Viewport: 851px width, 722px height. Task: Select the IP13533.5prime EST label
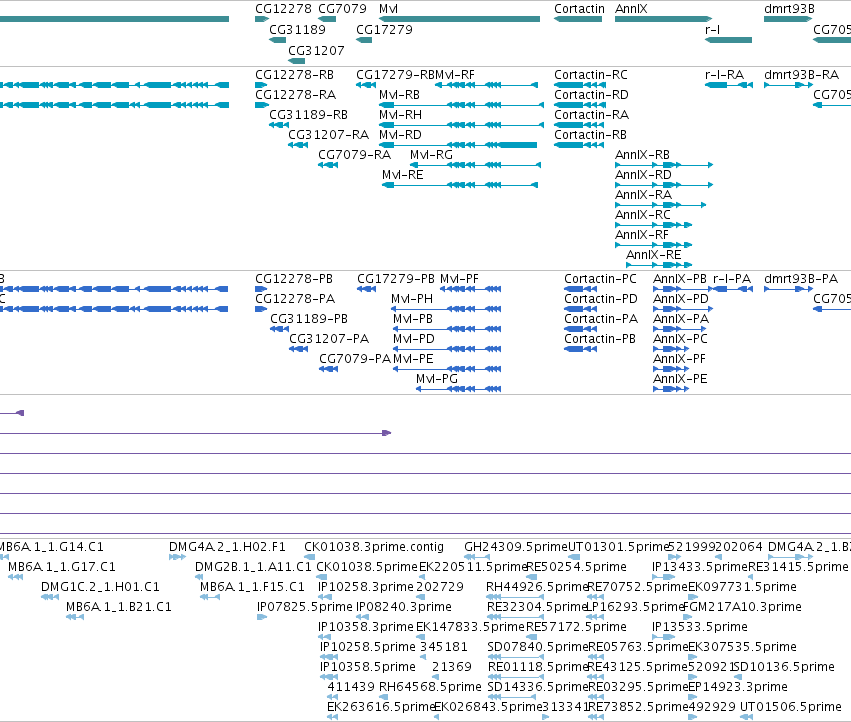coord(700,626)
